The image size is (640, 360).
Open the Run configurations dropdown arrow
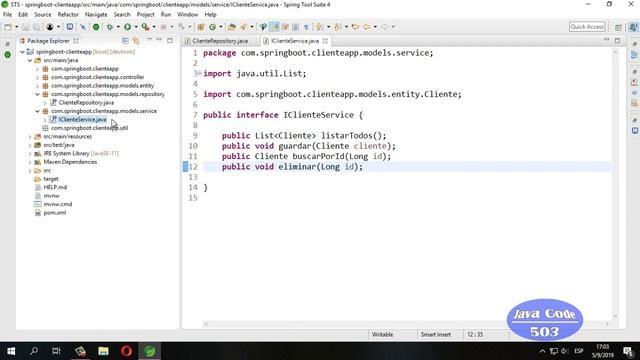tap(136, 27)
